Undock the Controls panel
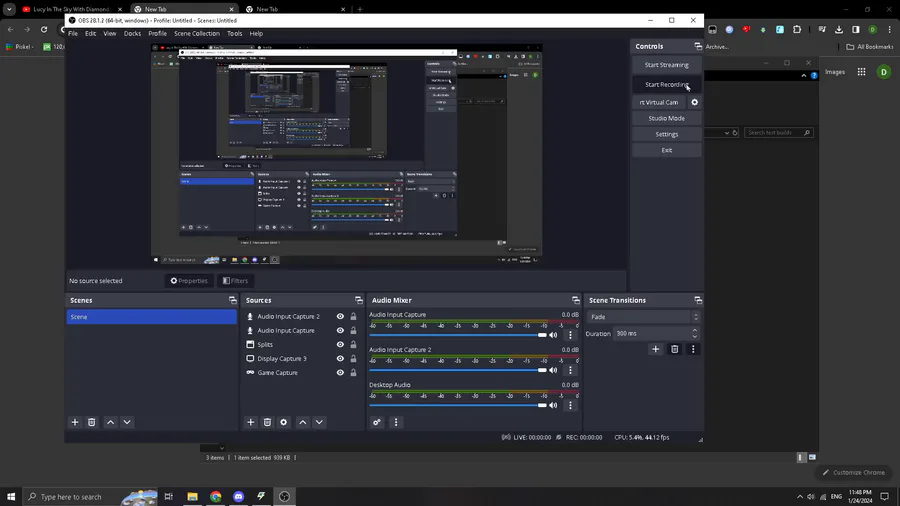 698,46
